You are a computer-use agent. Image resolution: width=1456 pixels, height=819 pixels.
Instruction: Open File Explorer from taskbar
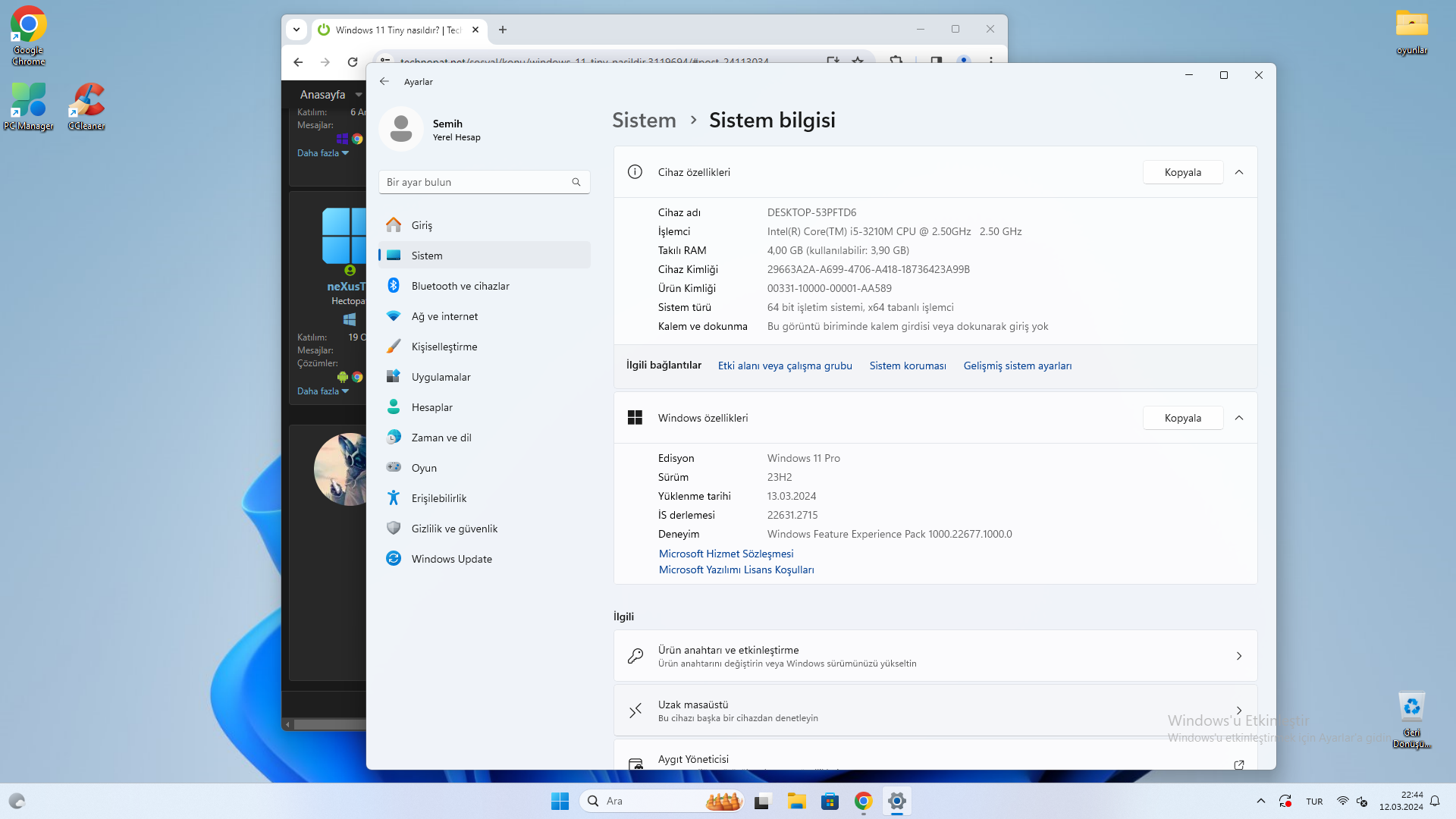pos(796,801)
